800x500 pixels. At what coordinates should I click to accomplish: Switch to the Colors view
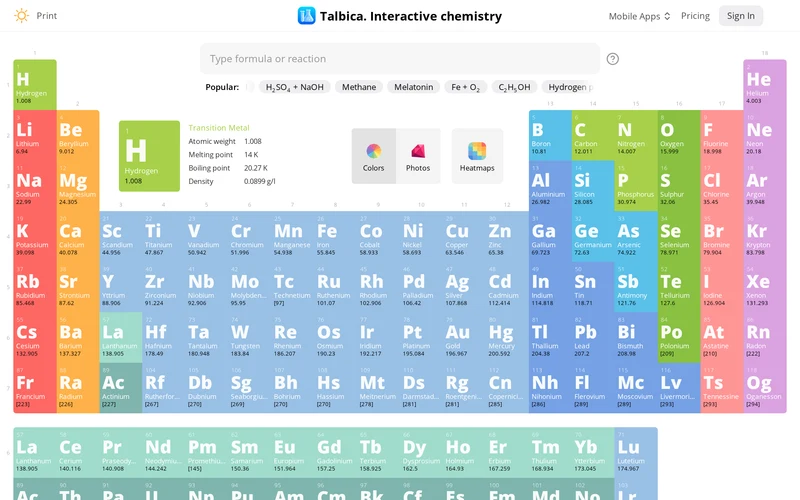point(373,156)
